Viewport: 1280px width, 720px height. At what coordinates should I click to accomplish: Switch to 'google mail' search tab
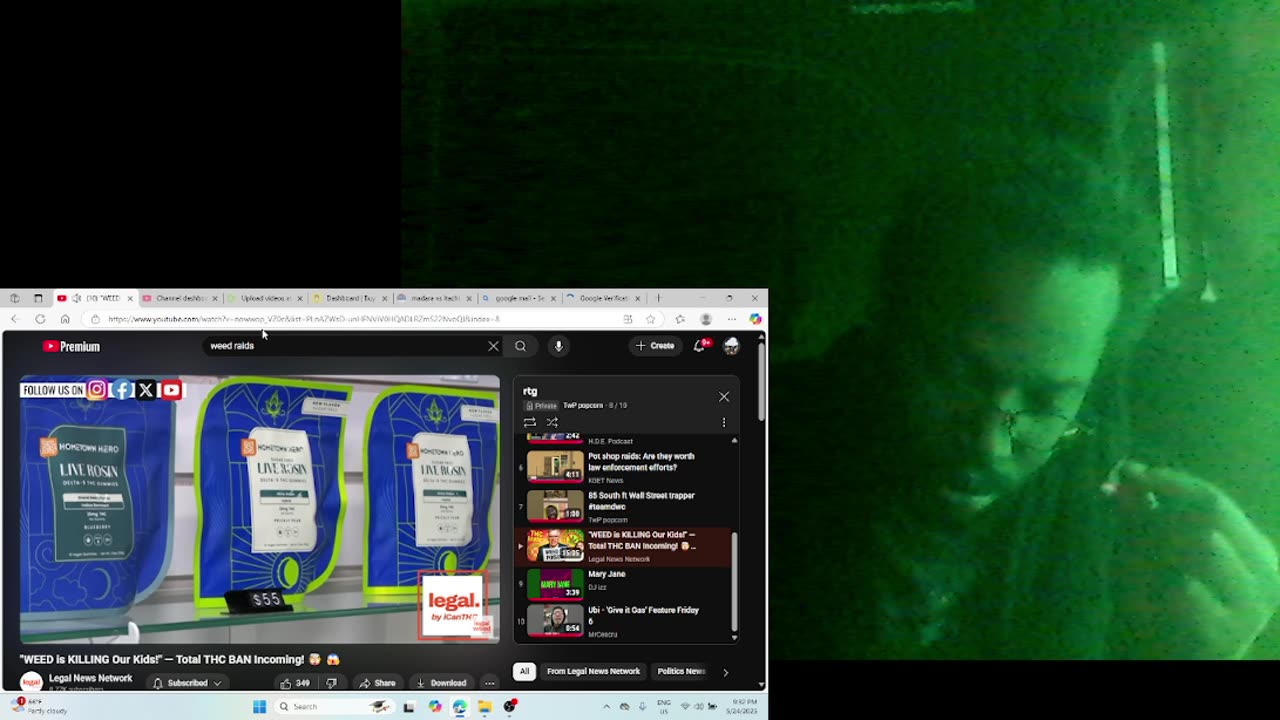click(520, 298)
